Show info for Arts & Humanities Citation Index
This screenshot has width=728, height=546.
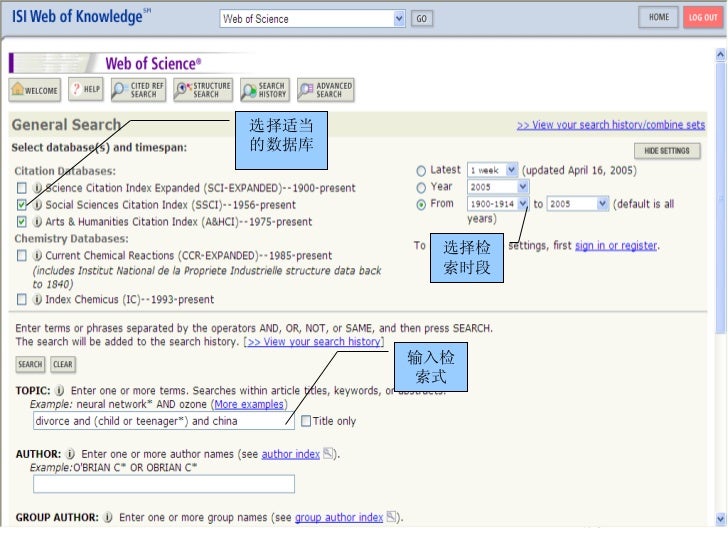pos(37,222)
